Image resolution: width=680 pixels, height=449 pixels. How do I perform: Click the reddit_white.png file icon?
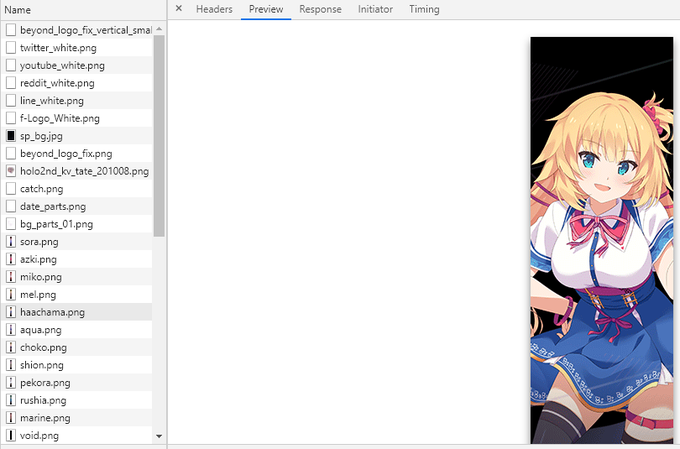click(x=11, y=83)
